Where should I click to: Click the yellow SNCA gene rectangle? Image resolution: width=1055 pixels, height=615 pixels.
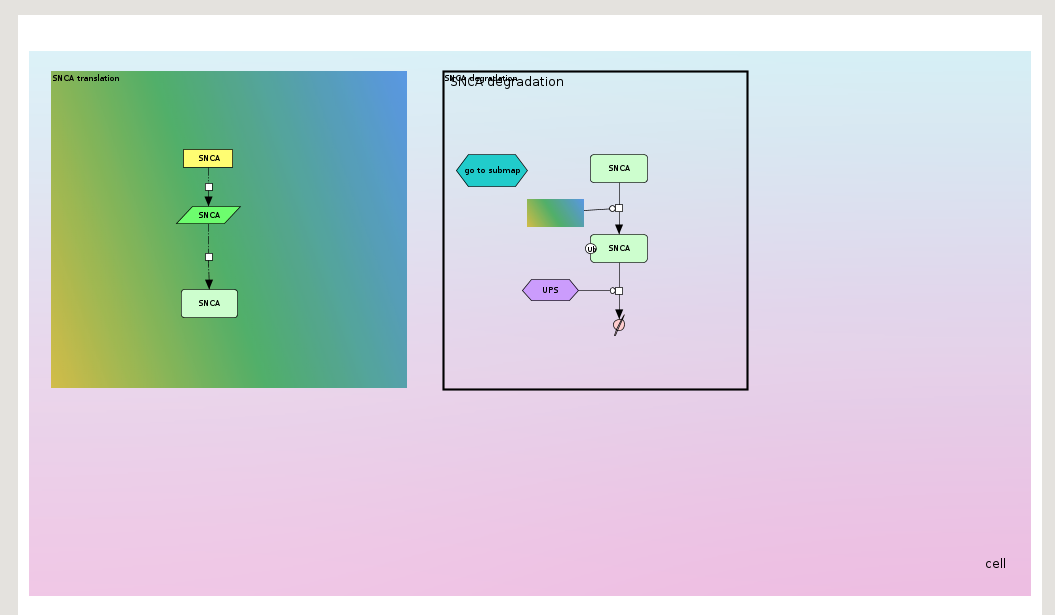(208, 158)
